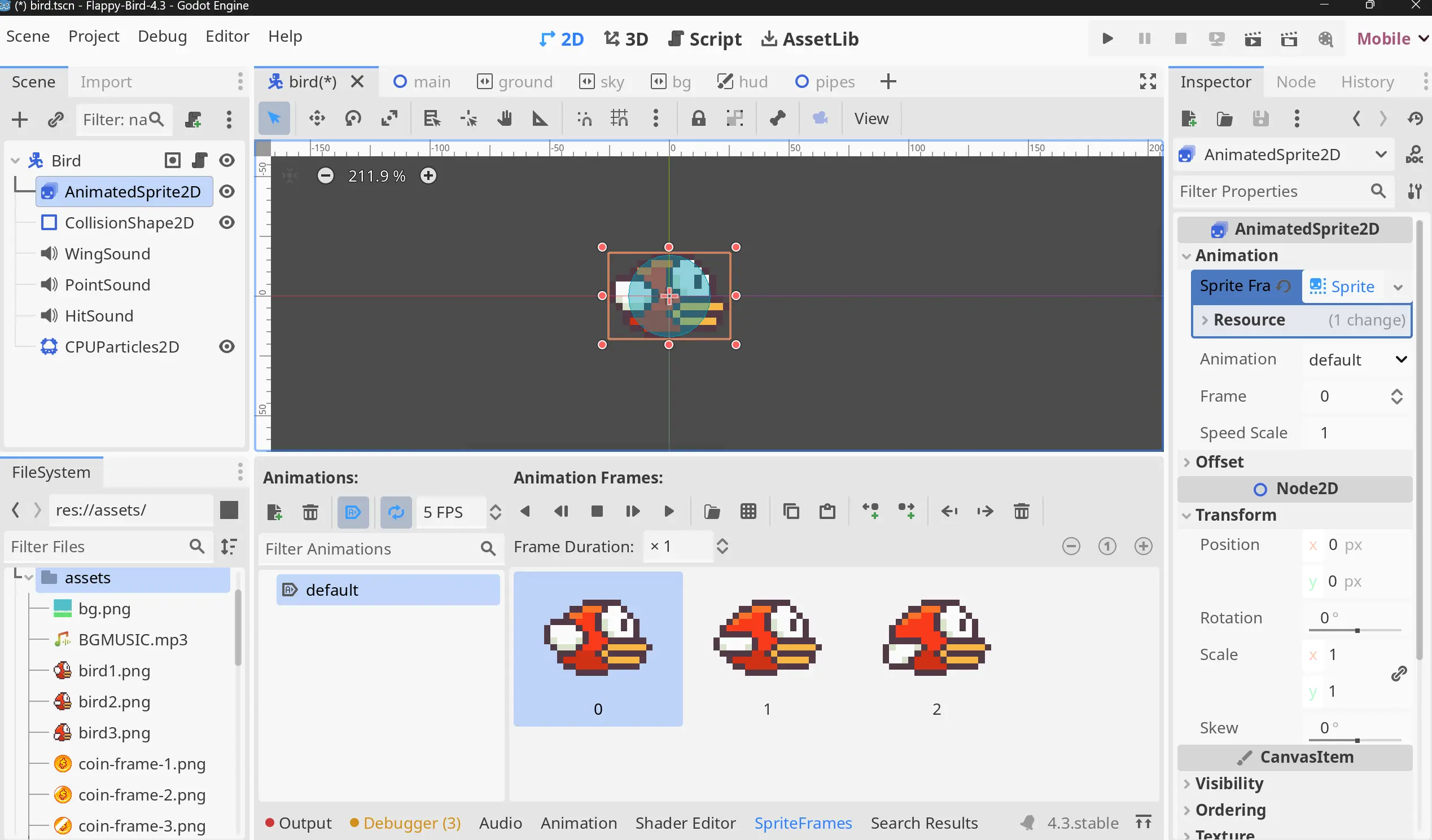Open the Debug menu
This screenshot has height=840, width=1432.
pyautogui.click(x=163, y=36)
